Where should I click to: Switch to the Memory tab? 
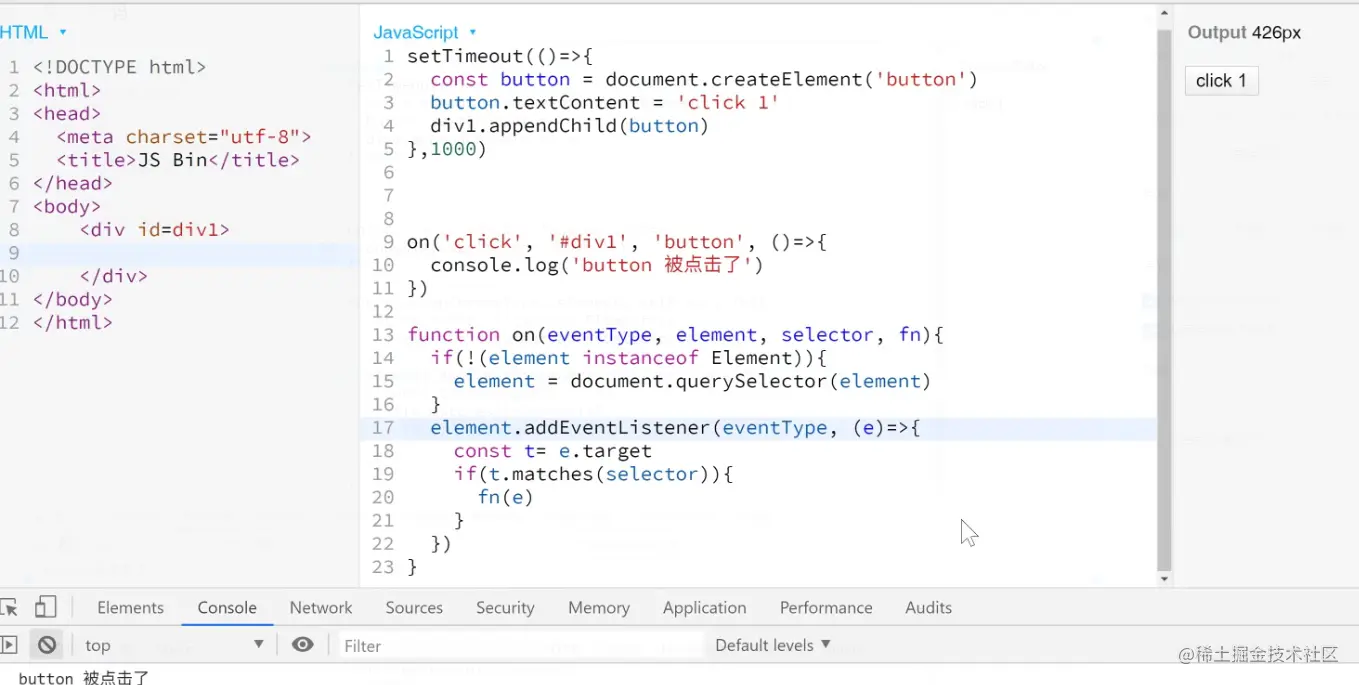[599, 607]
